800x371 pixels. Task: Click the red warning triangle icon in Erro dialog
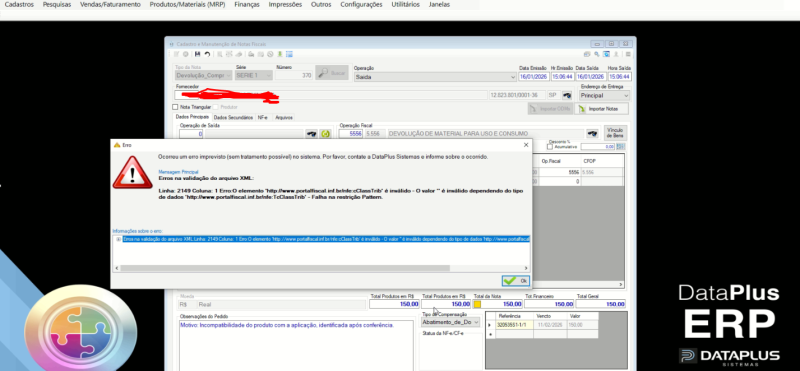pos(133,172)
